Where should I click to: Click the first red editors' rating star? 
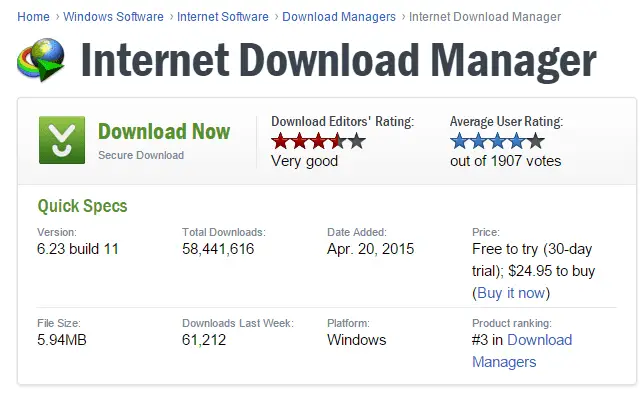pos(280,141)
